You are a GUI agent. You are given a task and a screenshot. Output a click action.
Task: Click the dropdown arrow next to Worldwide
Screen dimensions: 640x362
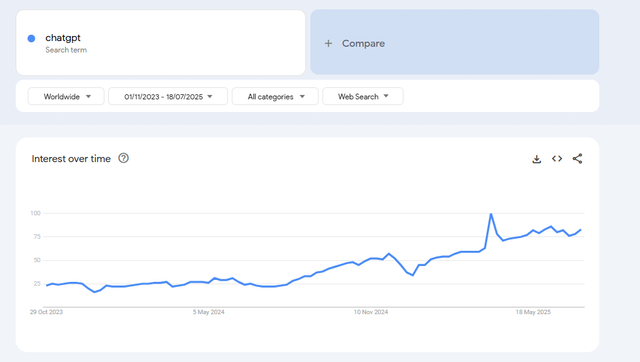coord(89,97)
